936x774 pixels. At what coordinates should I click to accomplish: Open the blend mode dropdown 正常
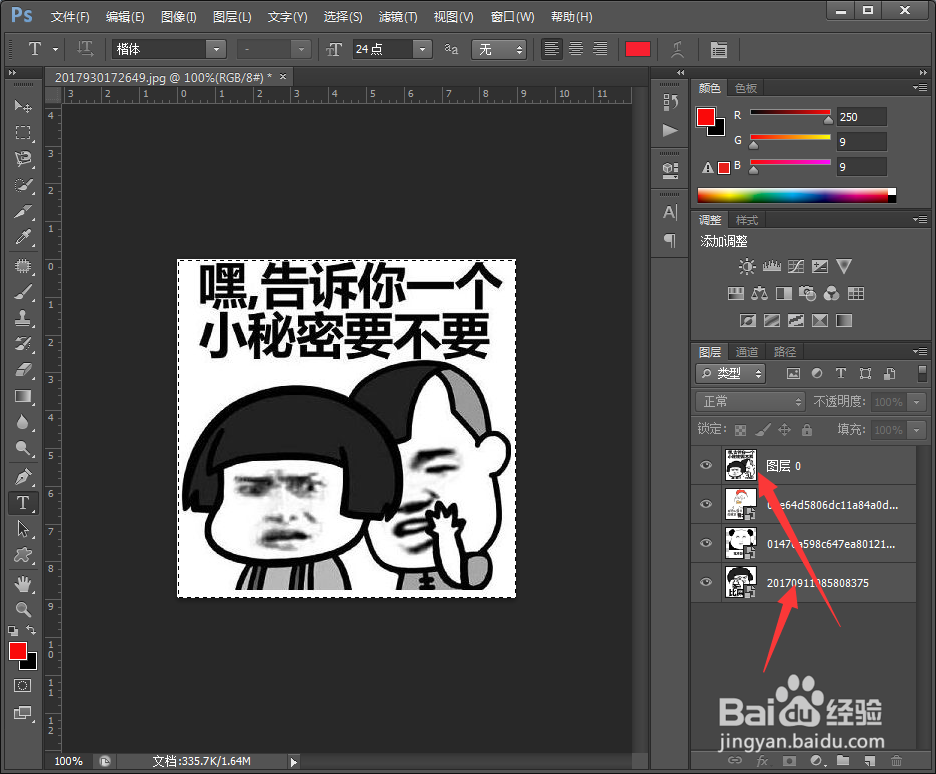pyautogui.click(x=750, y=402)
